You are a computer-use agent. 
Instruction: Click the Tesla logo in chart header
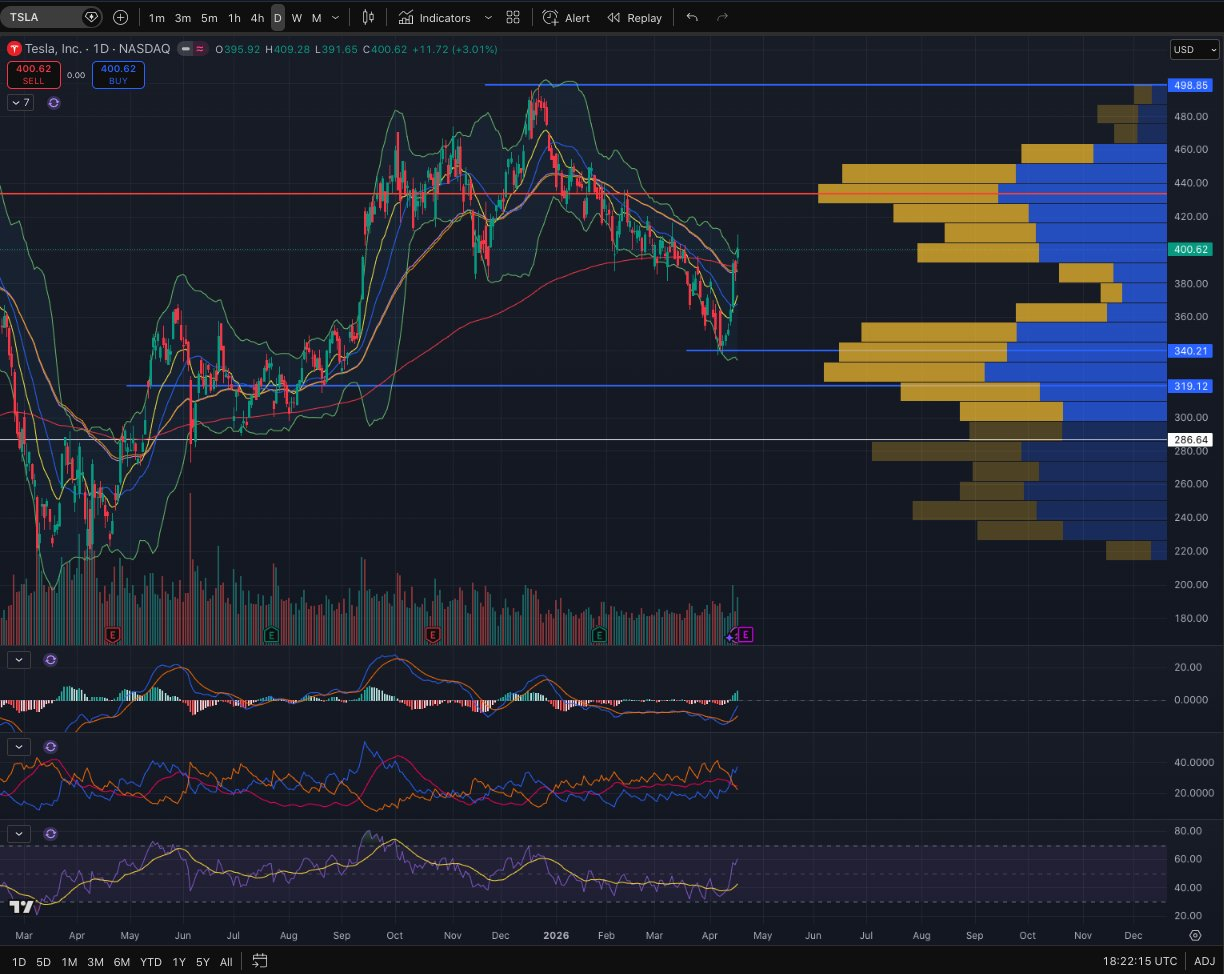point(14,48)
